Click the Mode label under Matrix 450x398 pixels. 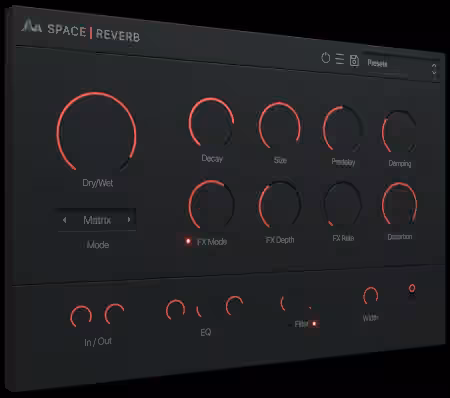(x=98, y=245)
